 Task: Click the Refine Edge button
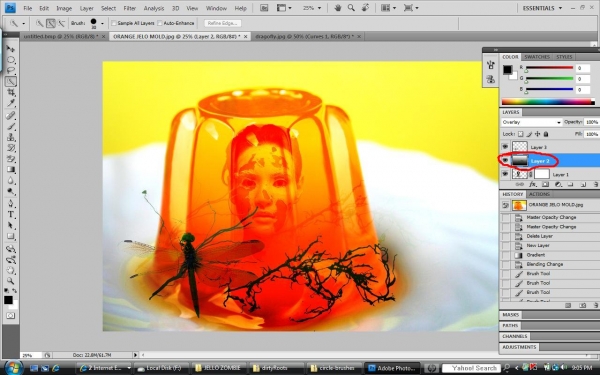[222, 23]
